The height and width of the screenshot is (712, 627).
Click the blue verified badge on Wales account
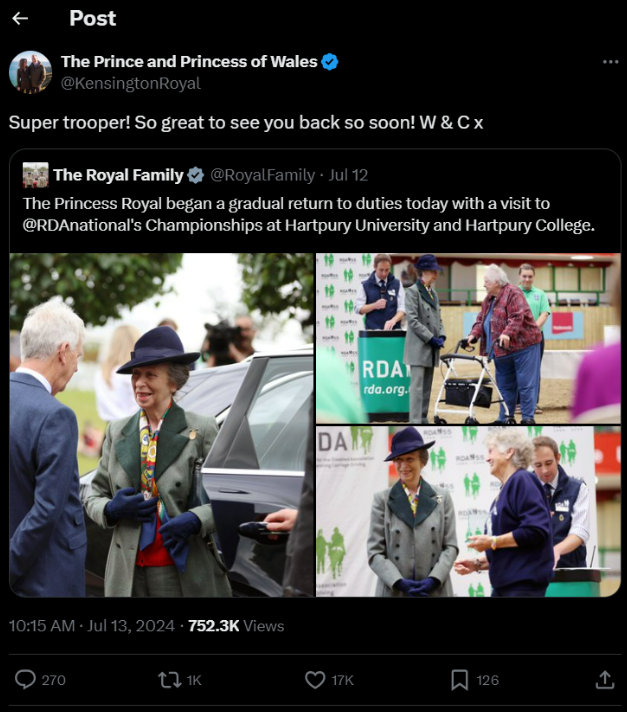click(330, 62)
